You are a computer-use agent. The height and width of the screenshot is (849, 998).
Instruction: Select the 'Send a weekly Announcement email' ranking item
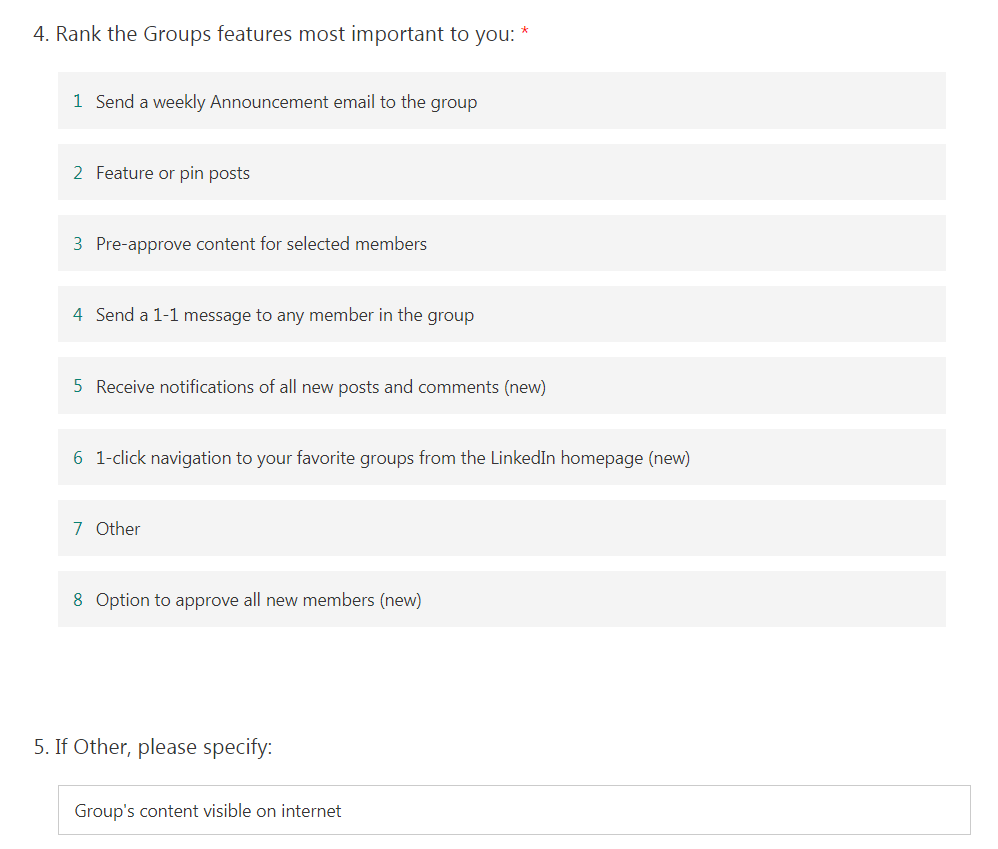pos(502,101)
